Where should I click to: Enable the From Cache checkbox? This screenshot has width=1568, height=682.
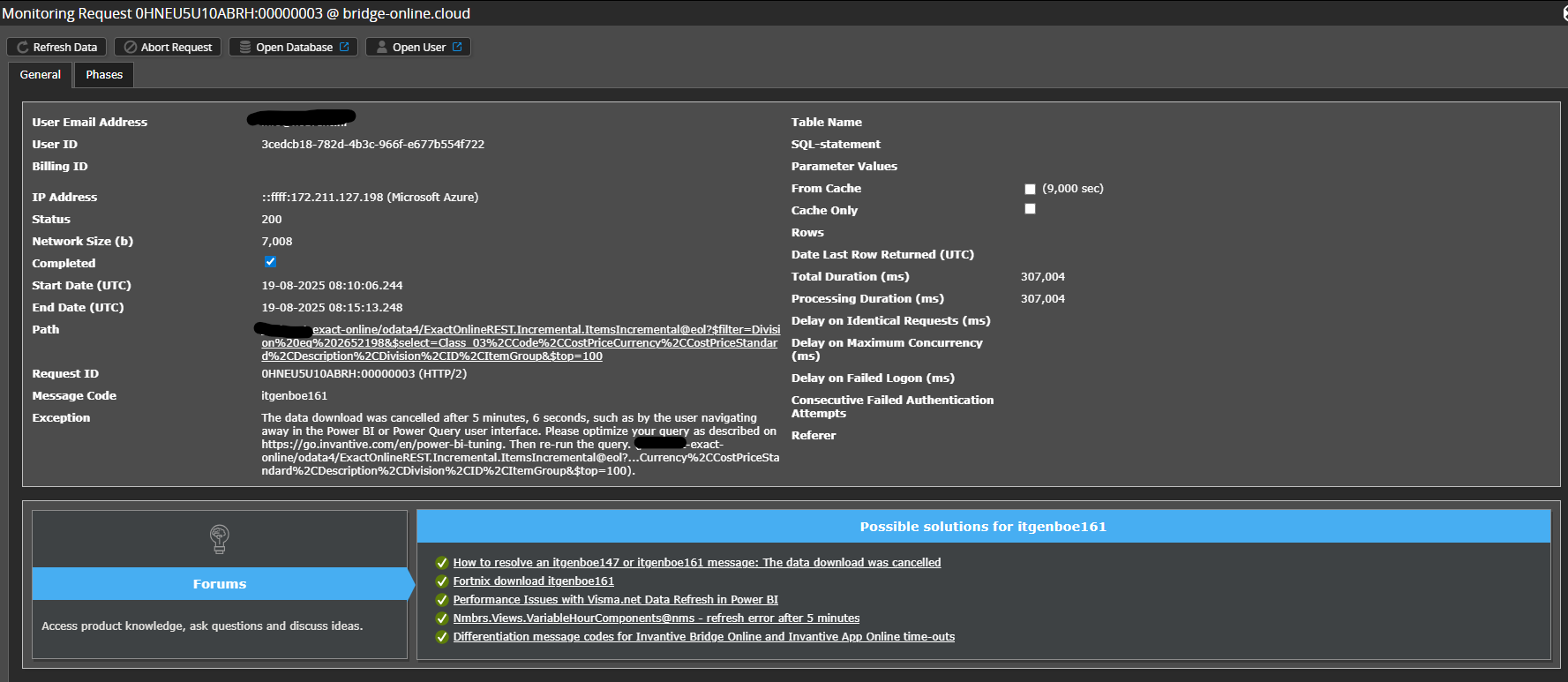point(1030,189)
